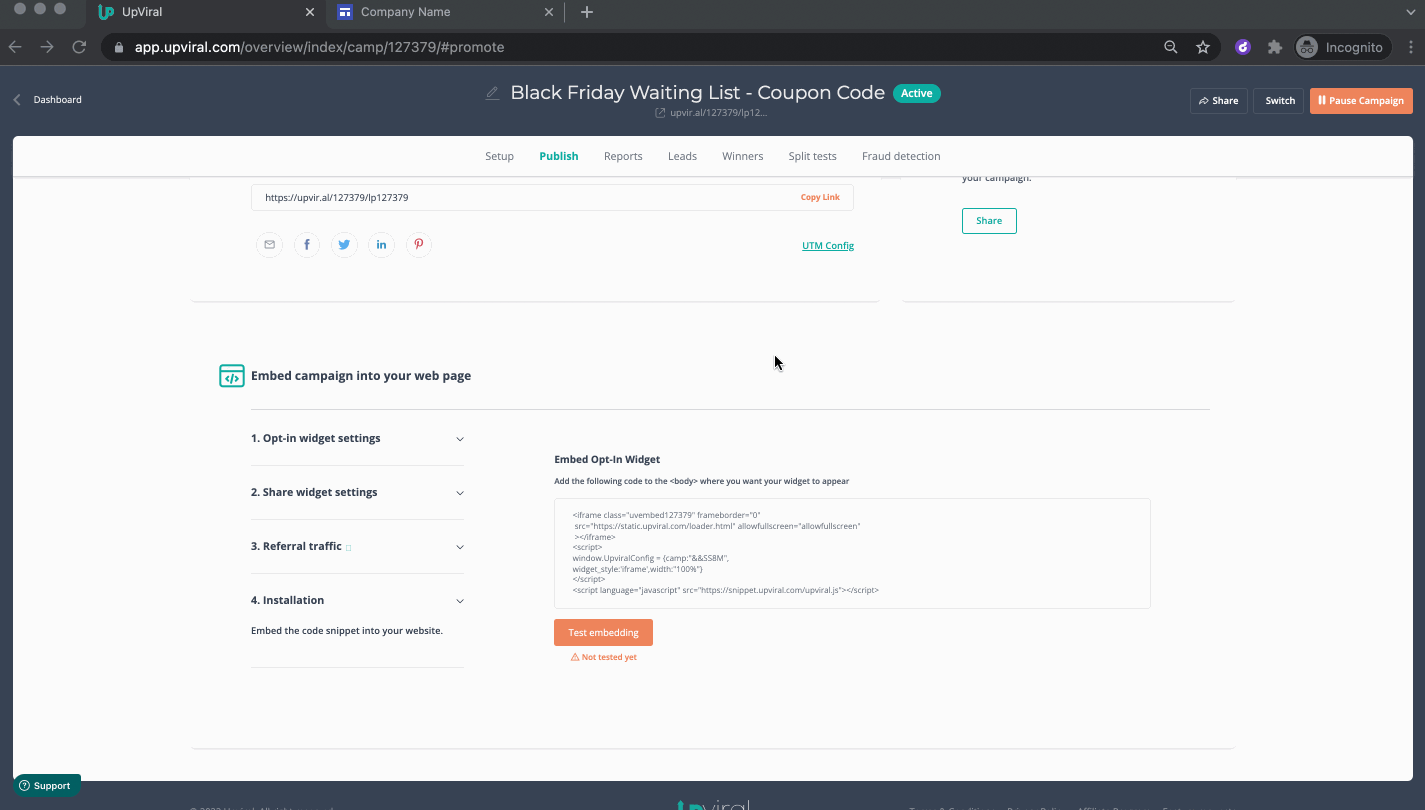Bookmark page with star icon

[x=1203, y=47]
